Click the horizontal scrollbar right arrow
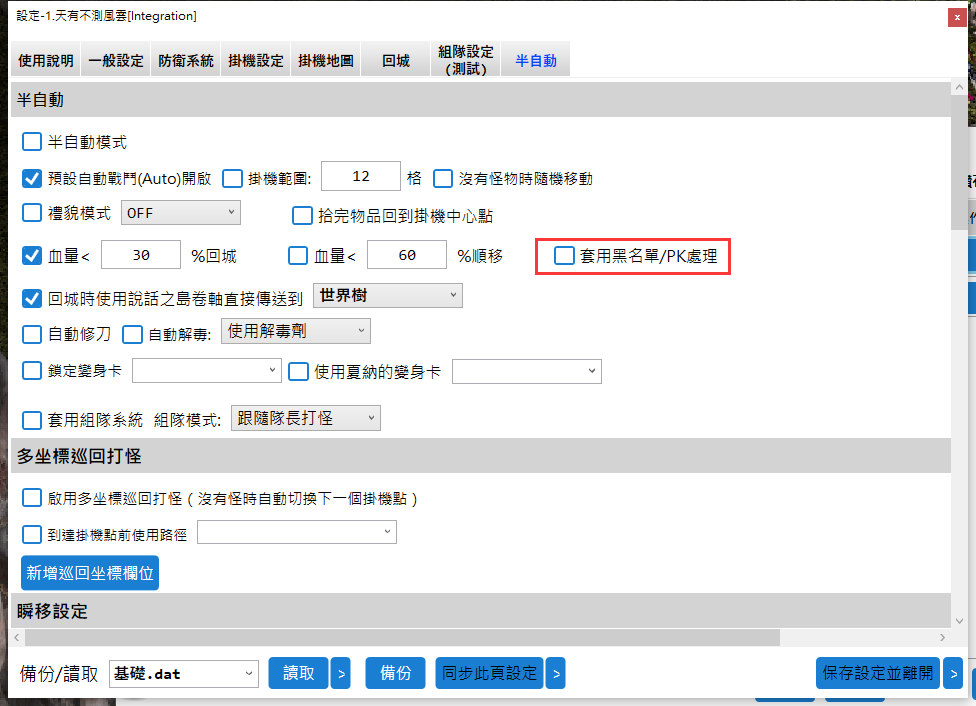Image resolution: width=976 pixels, height=706 pixels. (x=942, y=638)
